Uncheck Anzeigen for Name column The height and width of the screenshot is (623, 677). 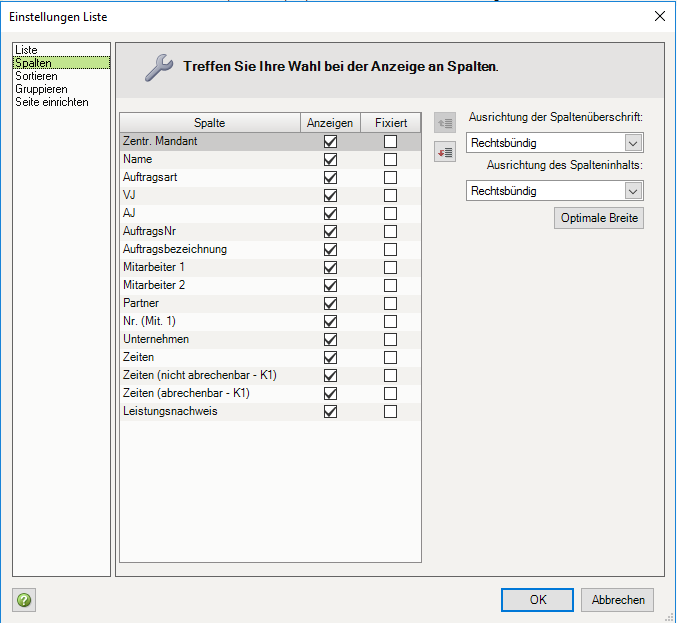pos(330,160)
